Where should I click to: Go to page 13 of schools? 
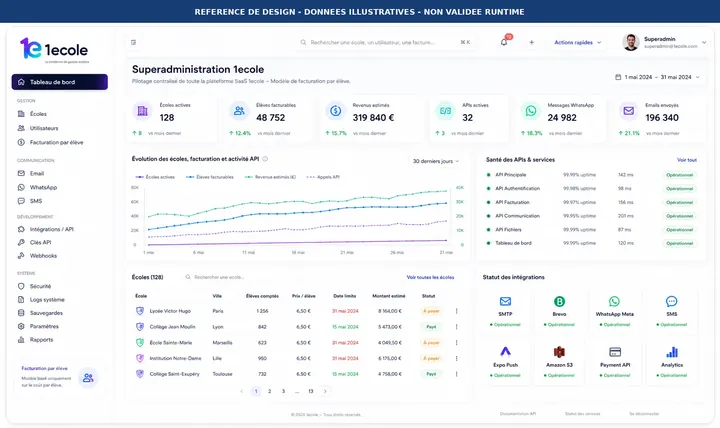tap(311, 391)
